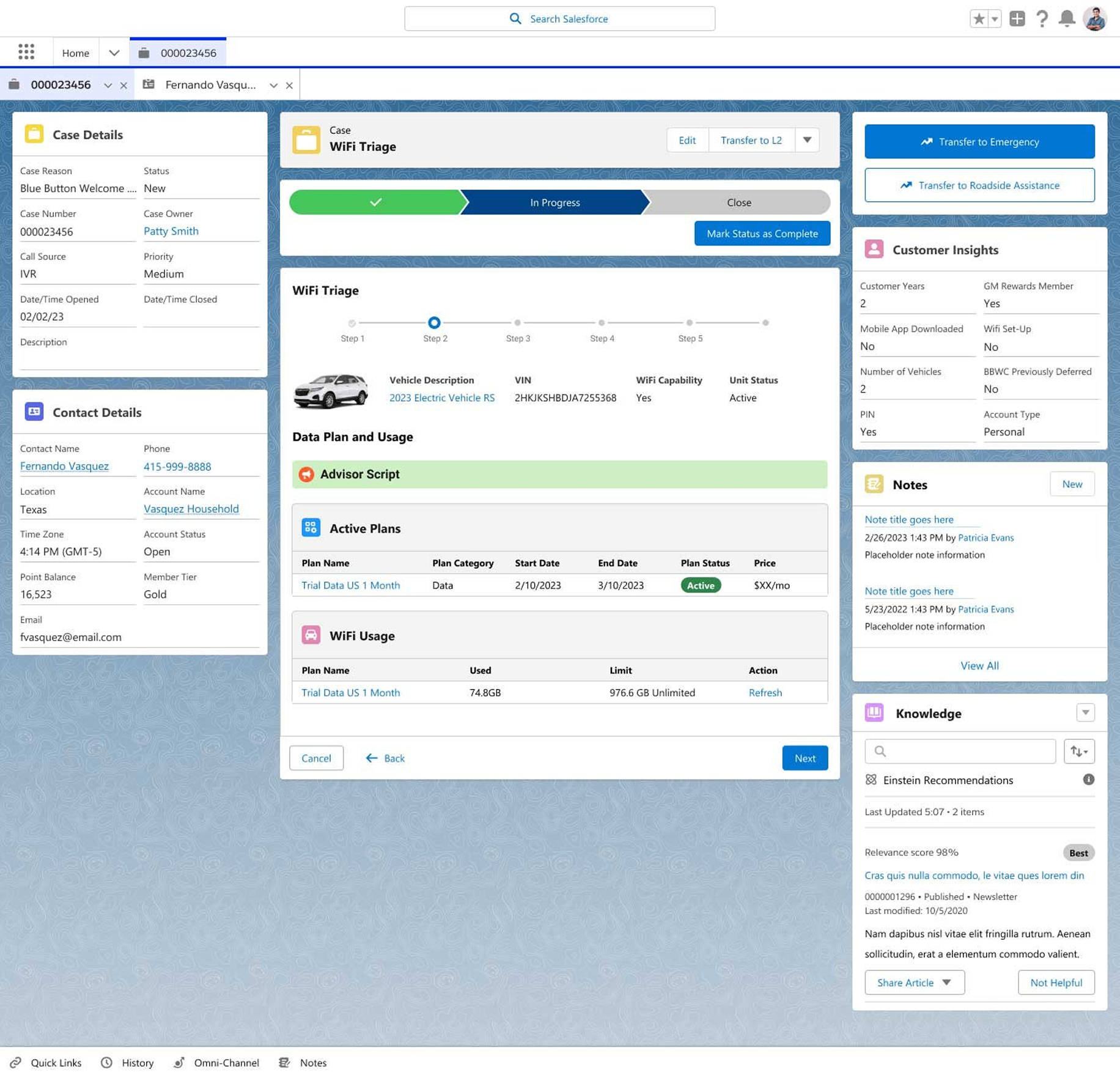Open the help question mark icon
The height and width of the screenshot is (1078, 1120).
[x=1042, y=19]
